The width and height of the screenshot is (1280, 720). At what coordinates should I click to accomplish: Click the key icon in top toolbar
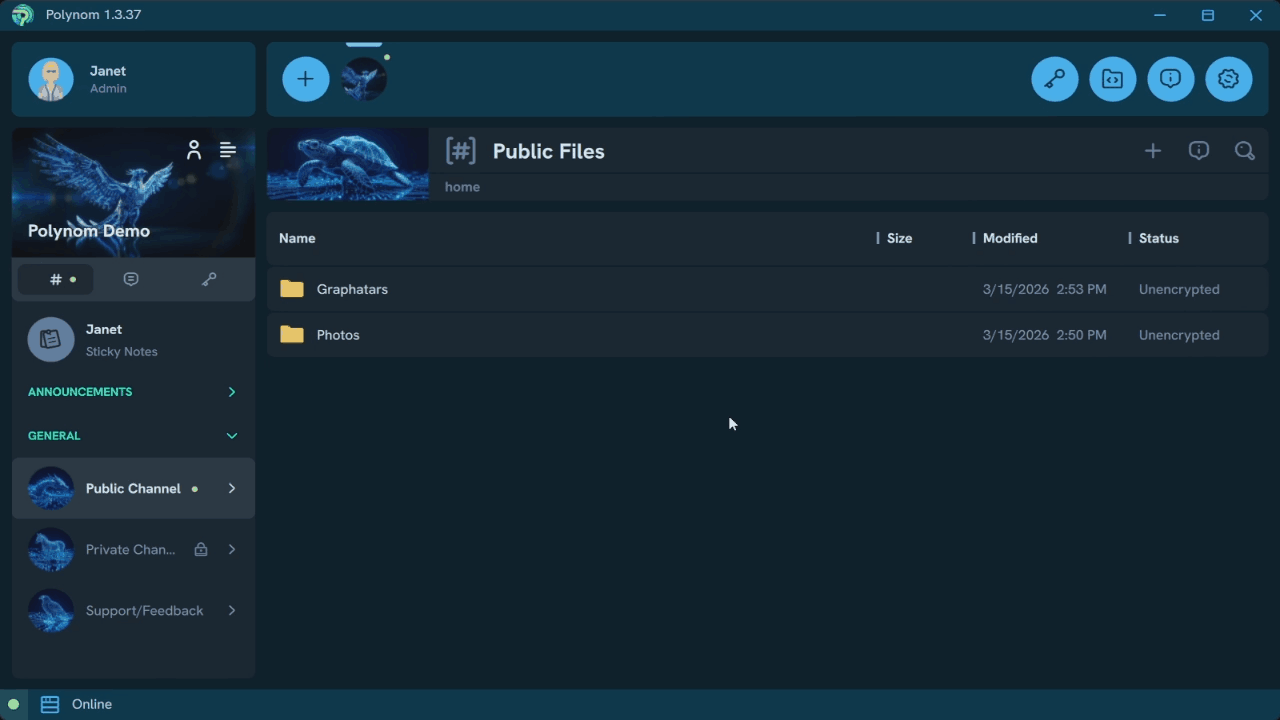(1055, 79)
